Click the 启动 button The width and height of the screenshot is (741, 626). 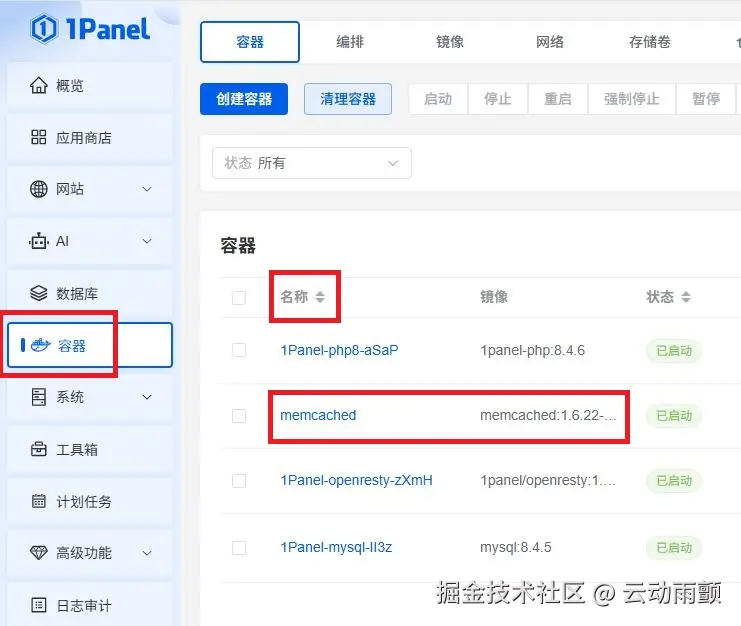click(438, 99)
